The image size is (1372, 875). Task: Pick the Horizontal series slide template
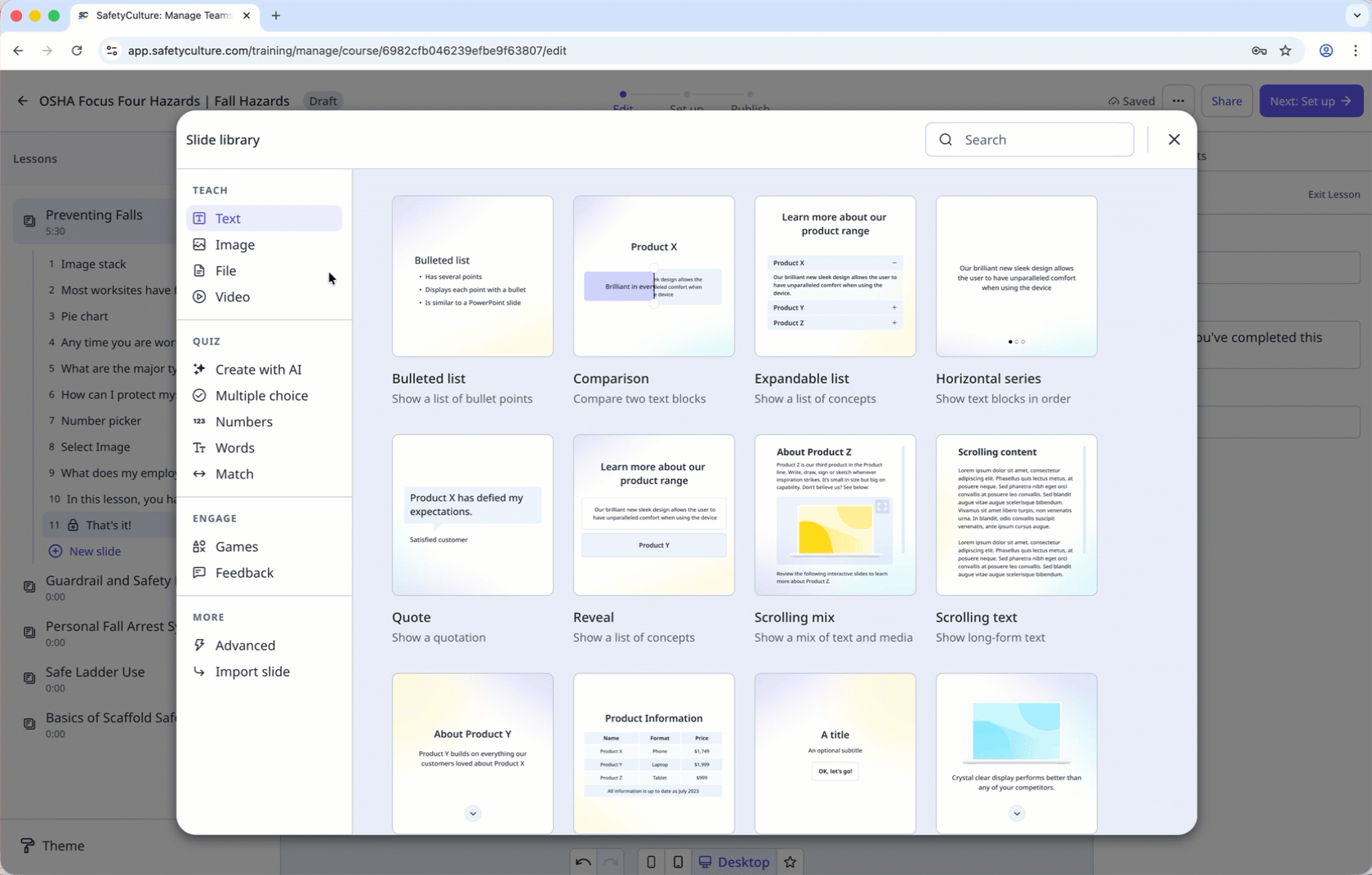1016,276
